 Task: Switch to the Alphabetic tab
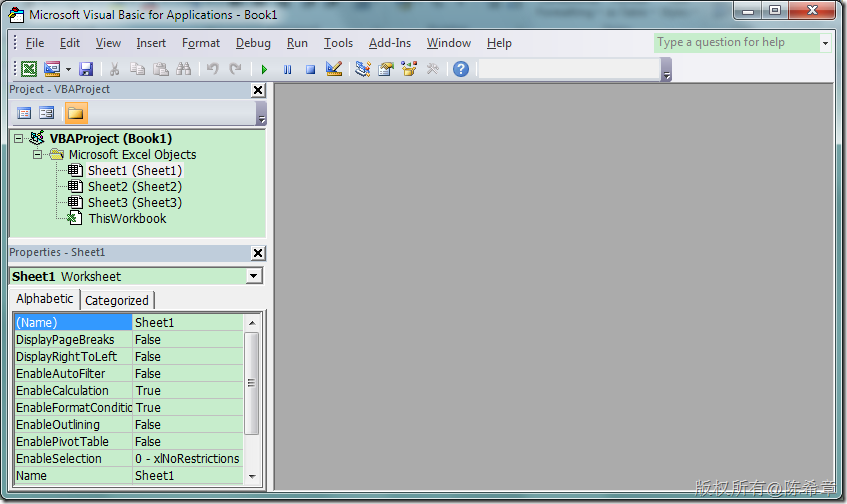coord(44,299)
